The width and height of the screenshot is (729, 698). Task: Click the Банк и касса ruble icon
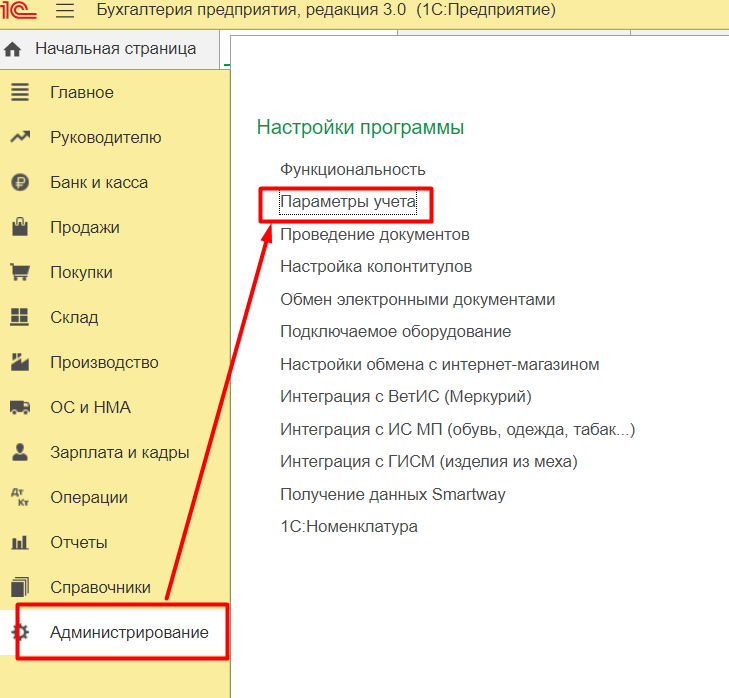19,182
